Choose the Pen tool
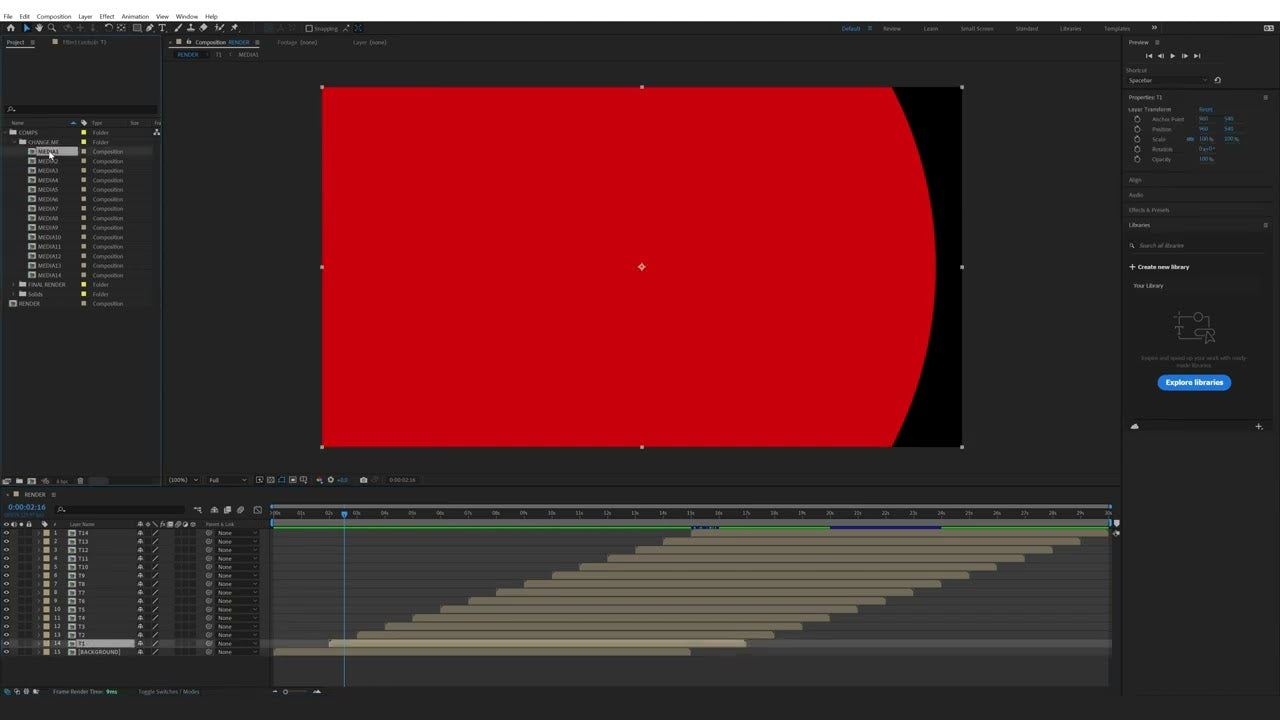This screenshot has height=720, width=1280. (x=149, y=28)
